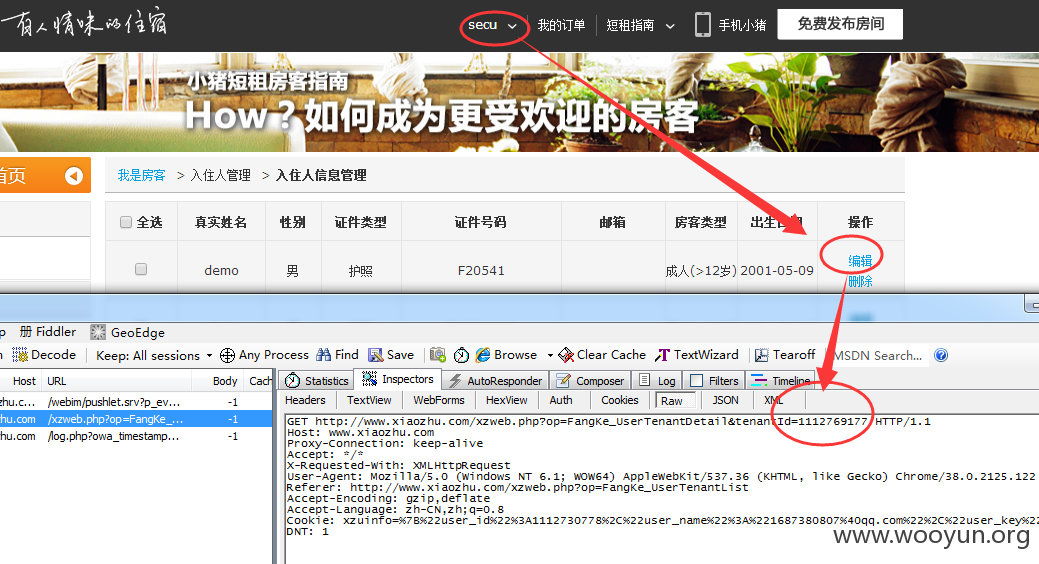Switch to the AutoResponder tab
The width and height of the screenshot is (1039, 564).
click(495, 380)
